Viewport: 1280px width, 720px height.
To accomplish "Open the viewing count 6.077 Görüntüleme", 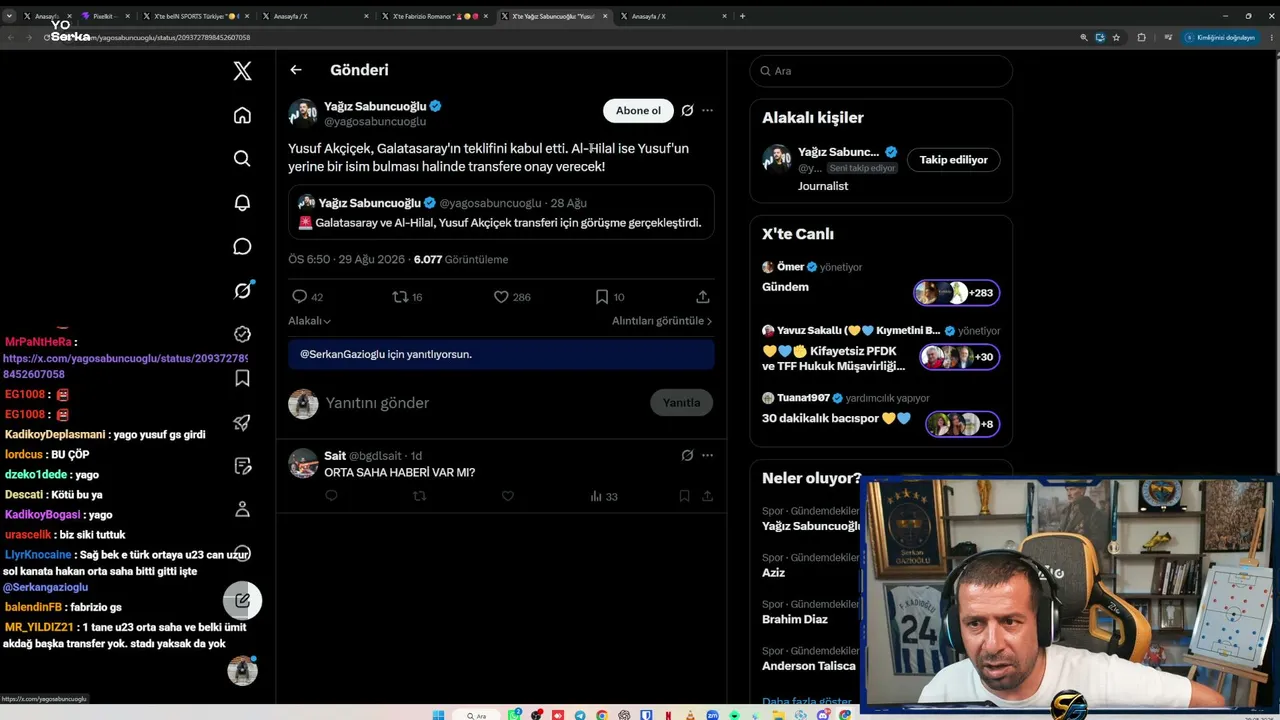I will tap(461, 259).
